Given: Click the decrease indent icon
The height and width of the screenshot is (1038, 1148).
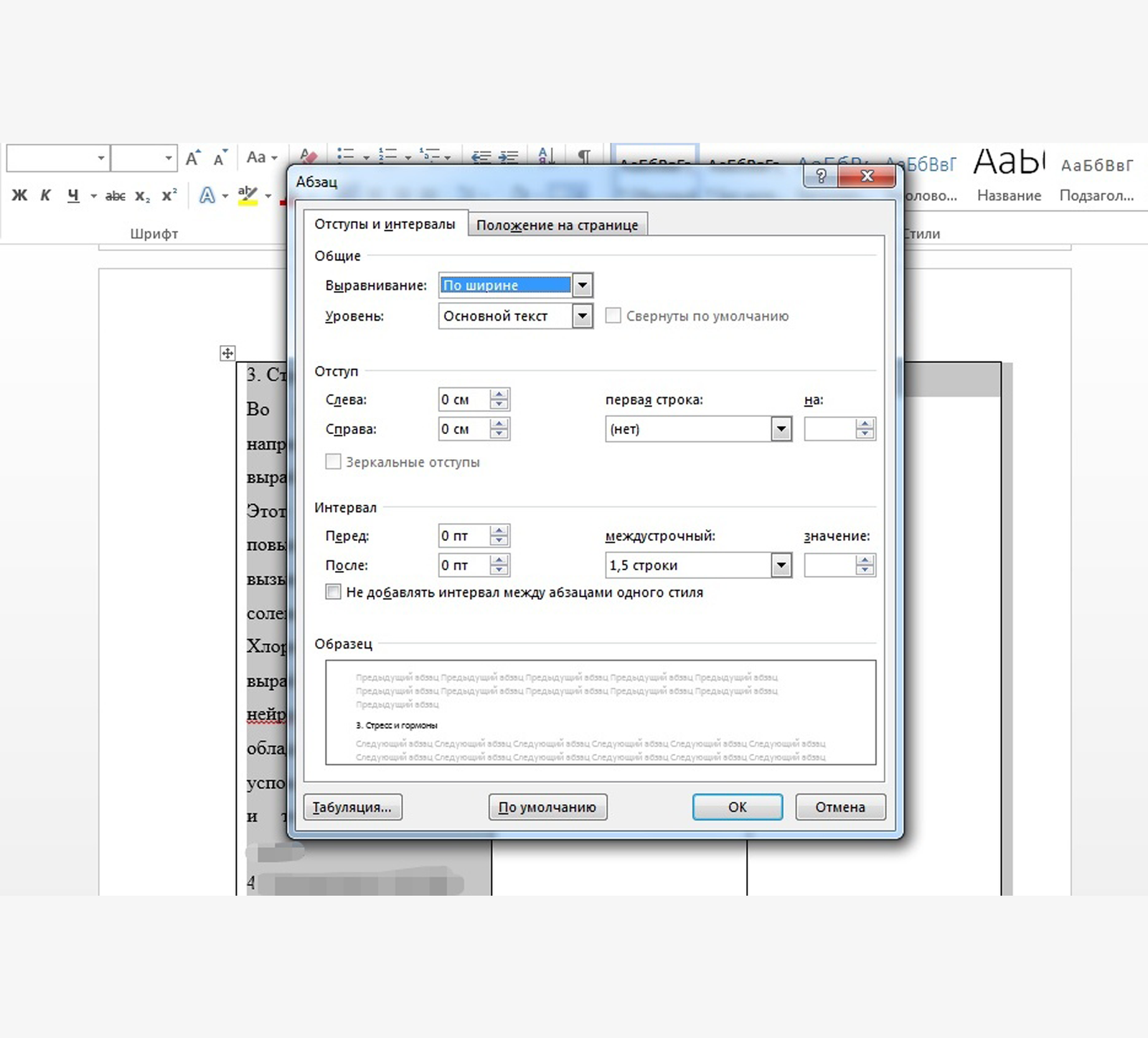Looking at the screenshot, I should [481, 156].
